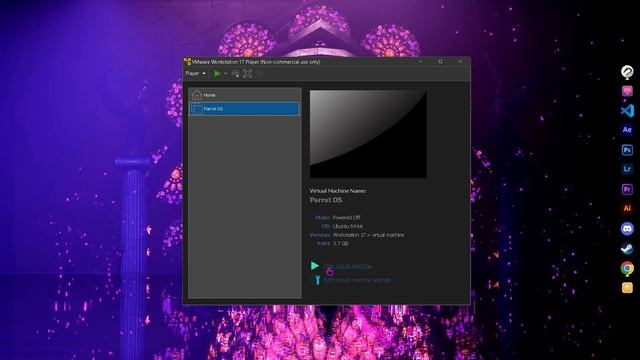The height and width of the screenshot is (360, 640).
Task: Click the Powered Off state text
Action: pos(346,218)
